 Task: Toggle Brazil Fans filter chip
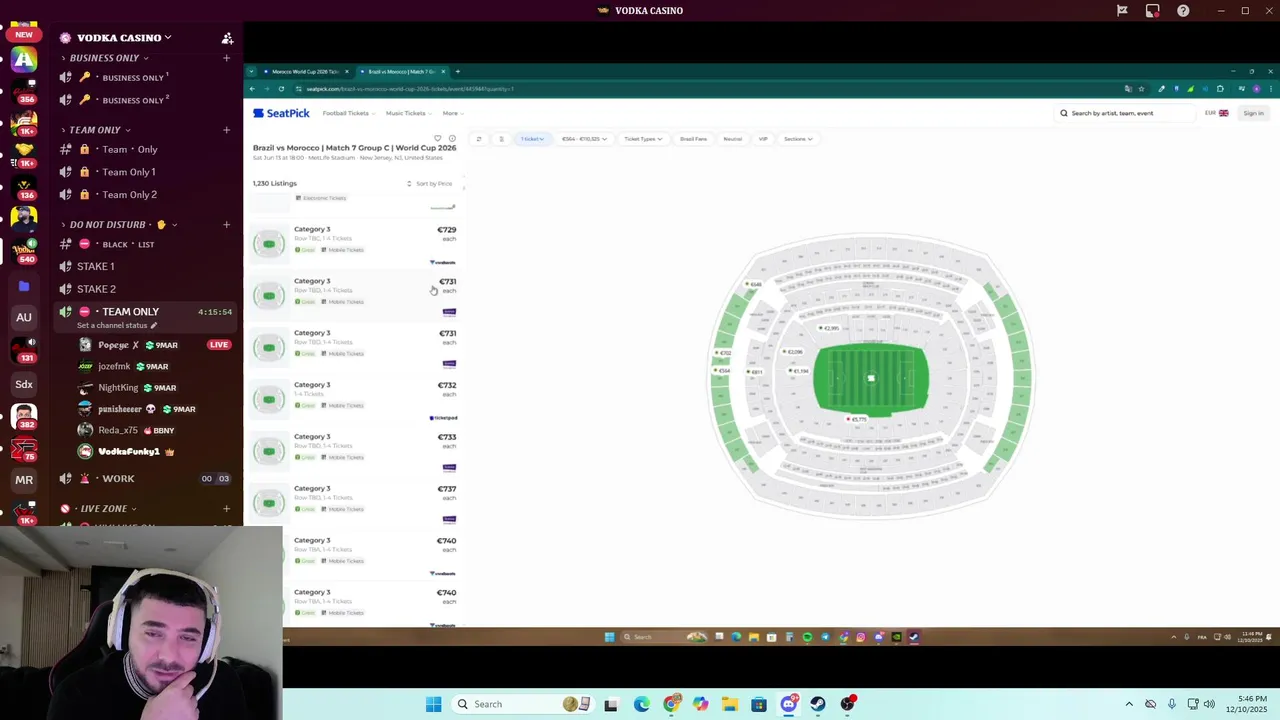point(693,139)
